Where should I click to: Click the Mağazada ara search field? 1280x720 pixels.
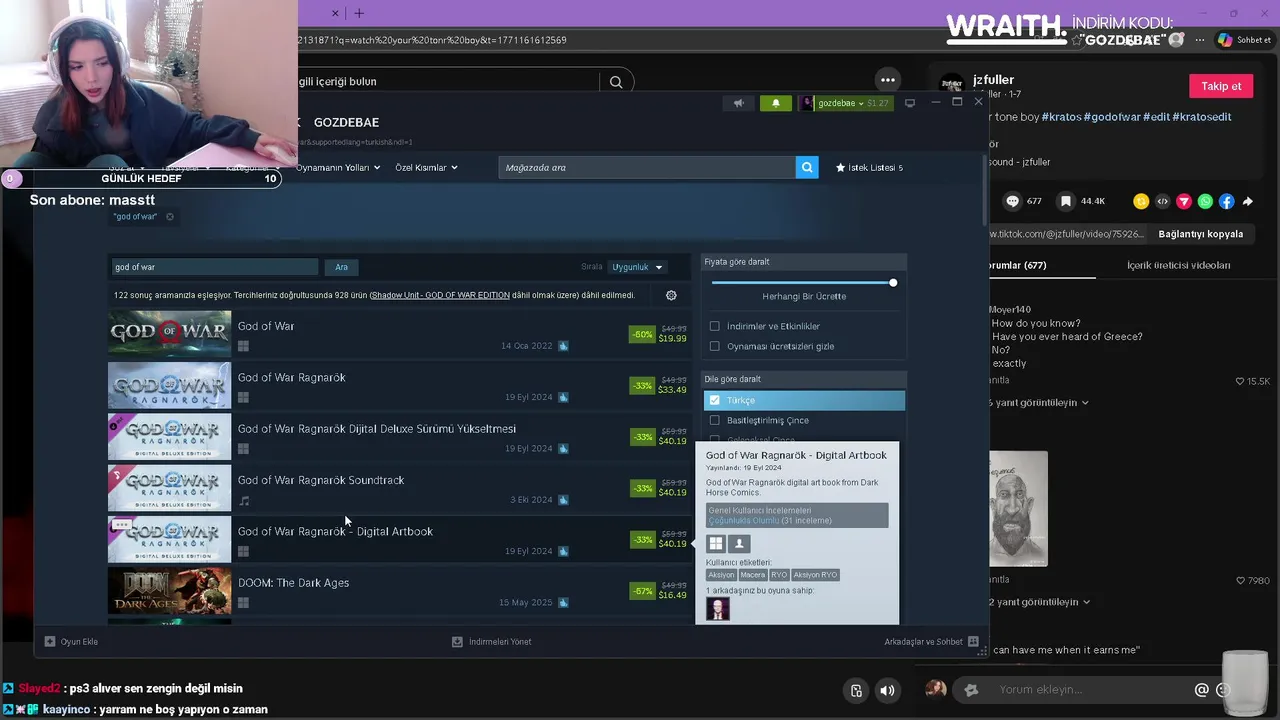click(x=647, y=167)
